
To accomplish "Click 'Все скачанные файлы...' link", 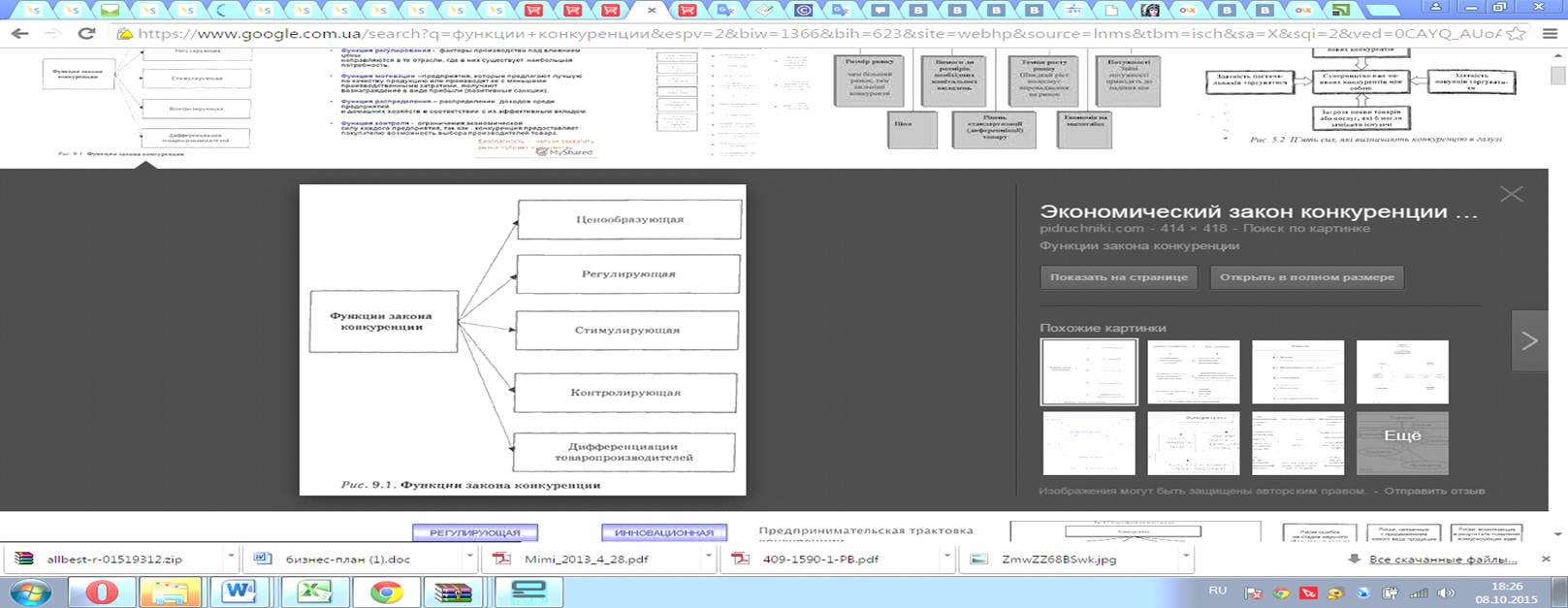I will click(x=1443, y=560).
